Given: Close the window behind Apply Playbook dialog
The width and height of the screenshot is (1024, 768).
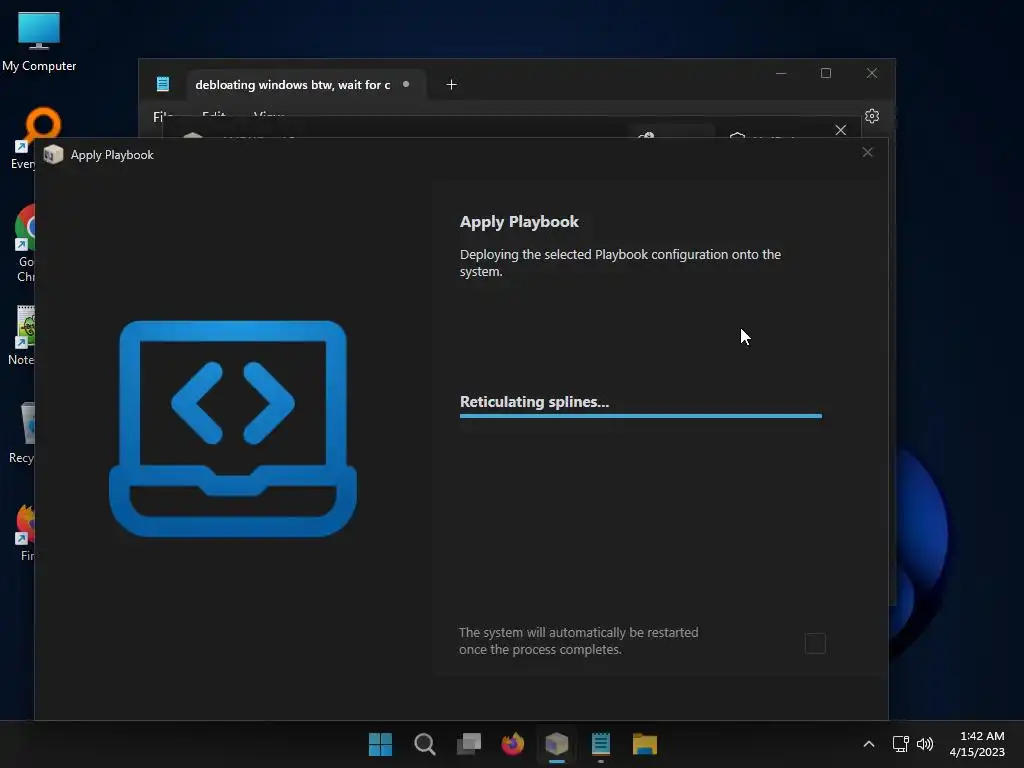Looking at the screenshot, I should 840,130.
